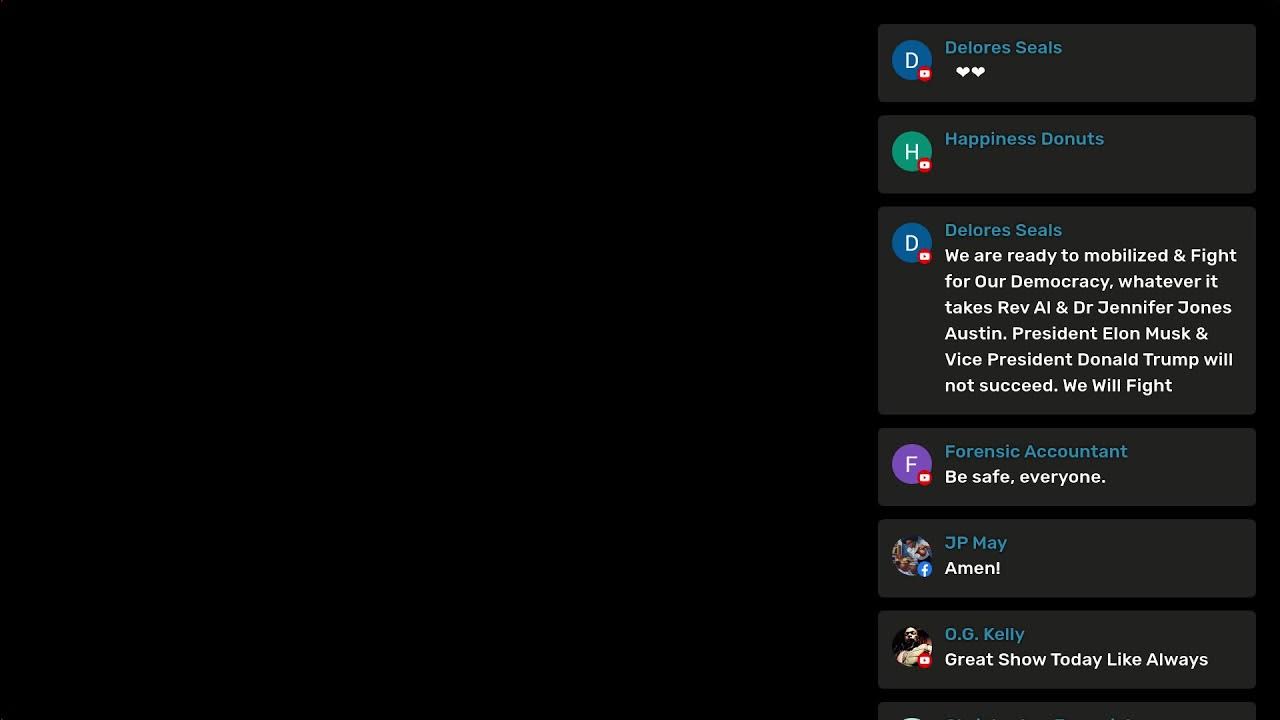The height and width of the screenshot is (720, 1280).
Task: Select JP May's profile picture
Action: point(911,555)
